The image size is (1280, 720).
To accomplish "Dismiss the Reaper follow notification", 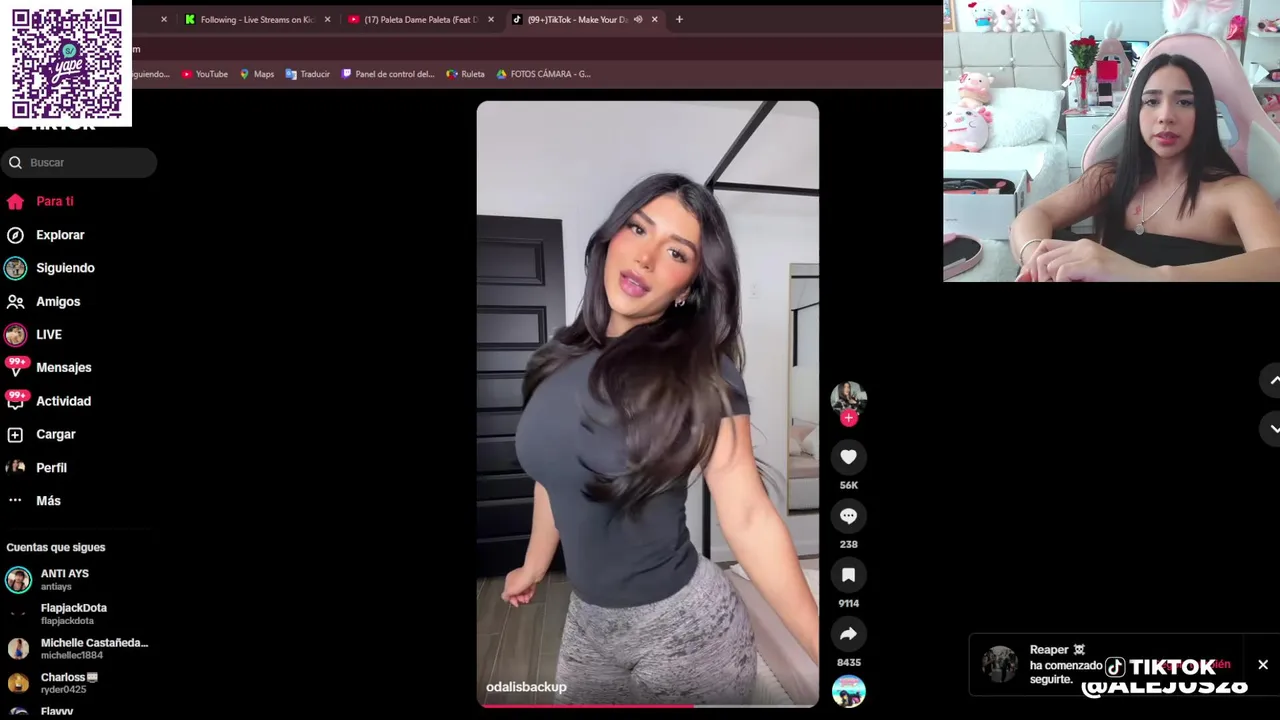I will tap(1263, 665).
